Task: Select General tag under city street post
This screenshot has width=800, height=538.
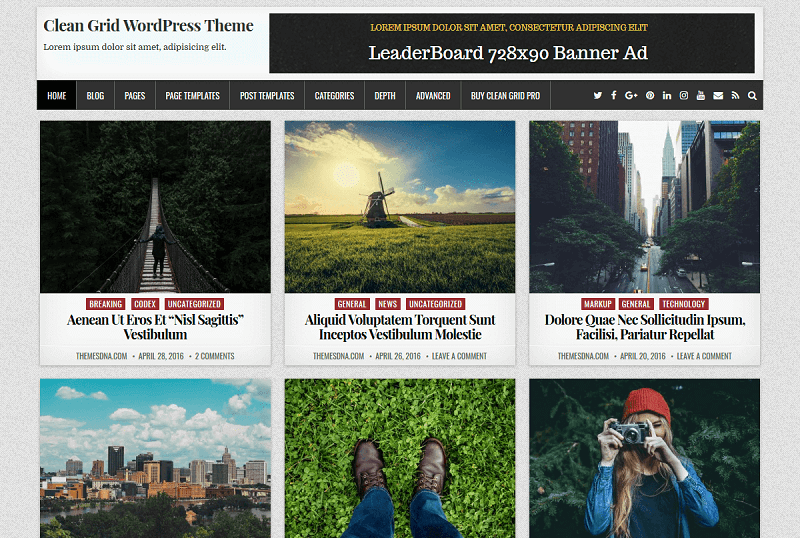Action: coord(636,304)
